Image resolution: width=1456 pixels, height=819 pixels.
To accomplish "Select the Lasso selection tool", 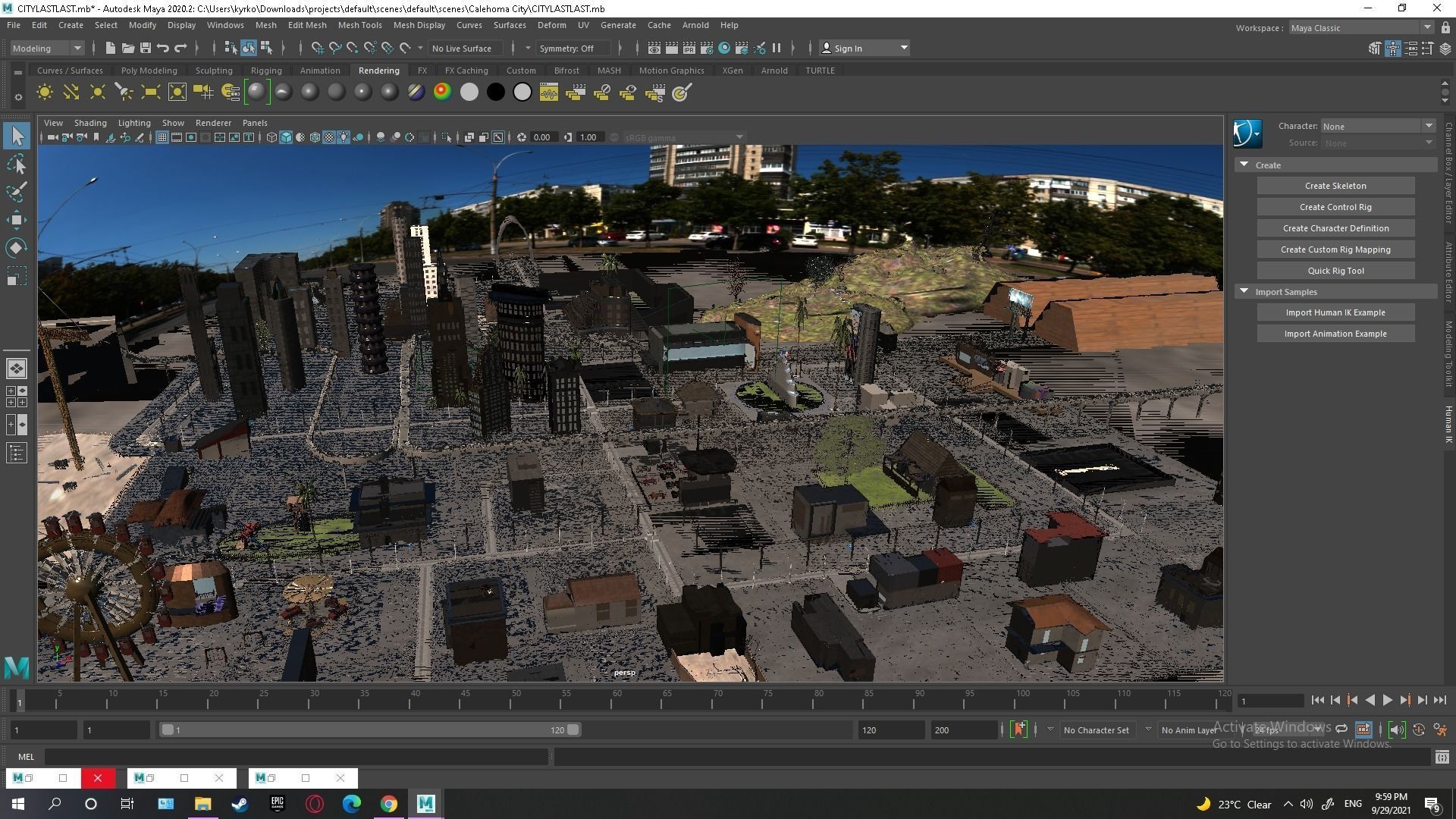I will click(x=17, y=164).
